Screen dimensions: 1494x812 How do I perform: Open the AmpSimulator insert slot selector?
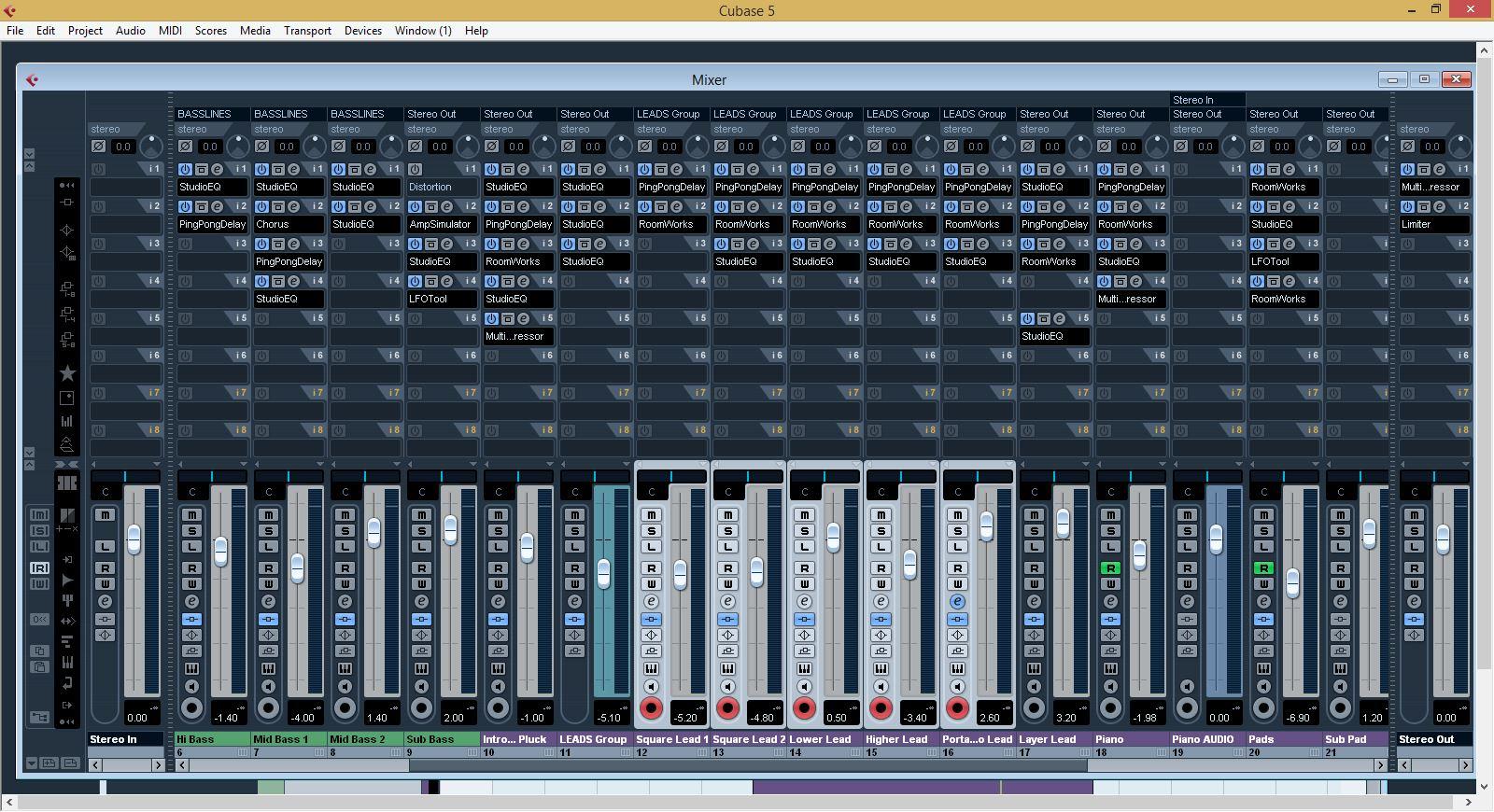tap(441, 224)
